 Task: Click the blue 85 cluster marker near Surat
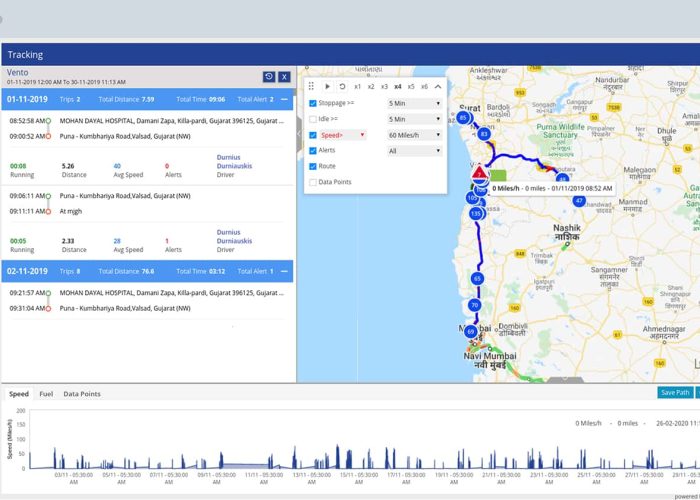click(x=463, y=118)
